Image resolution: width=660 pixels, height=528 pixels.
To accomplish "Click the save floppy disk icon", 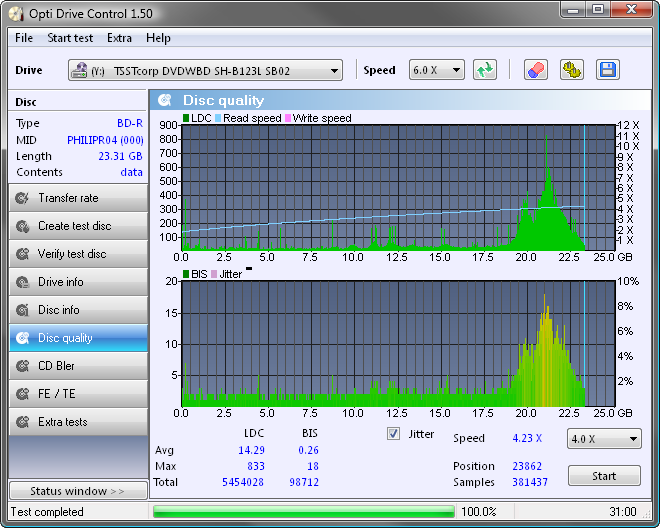I will tap(607, 70).
